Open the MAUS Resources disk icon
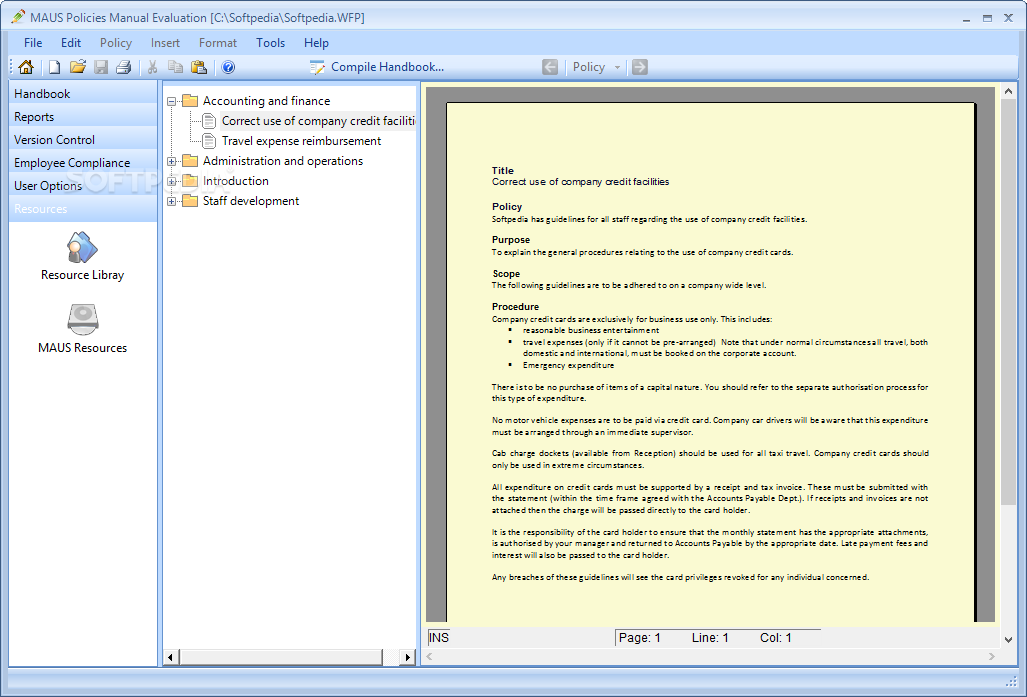1027x697 pixels. click(x=83, y=320)
